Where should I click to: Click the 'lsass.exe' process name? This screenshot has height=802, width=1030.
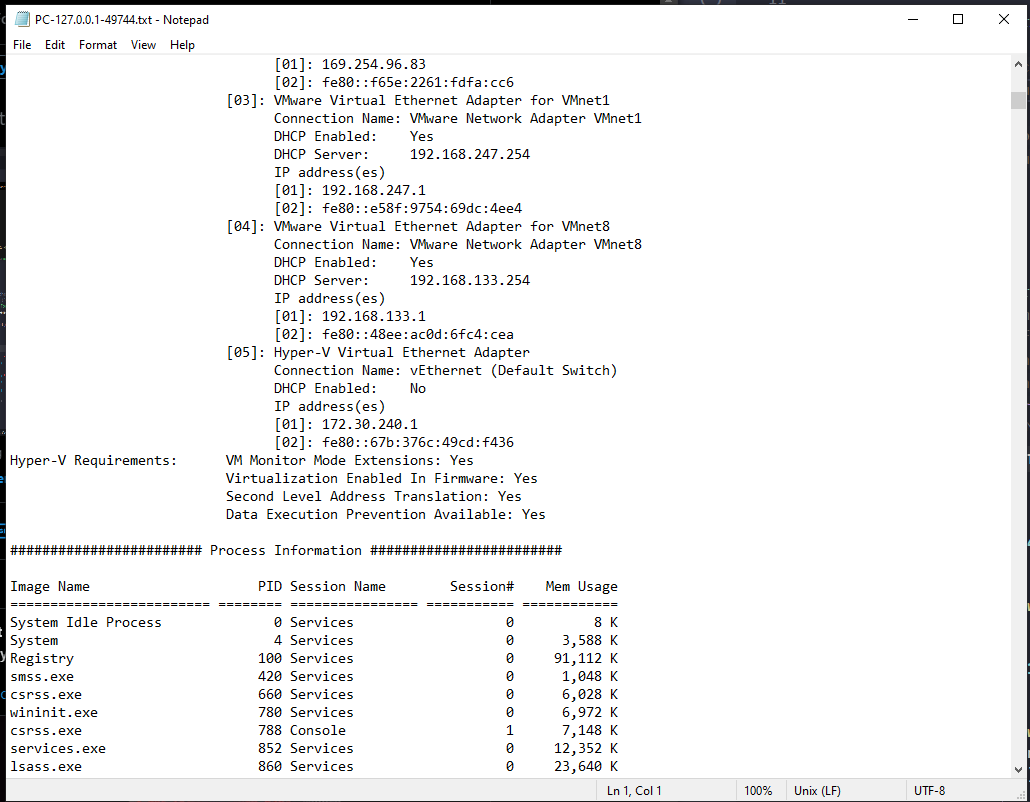click(x=46, y=767)
